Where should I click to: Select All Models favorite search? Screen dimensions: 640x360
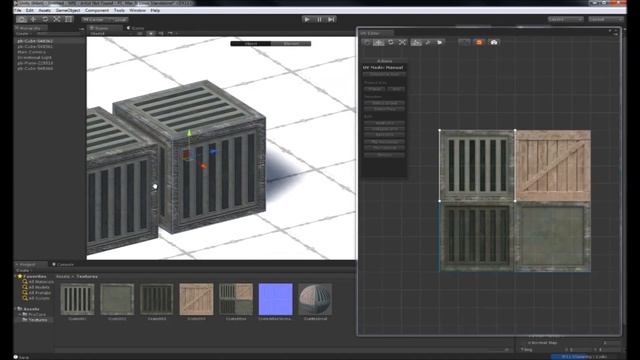tap(36, 287)
